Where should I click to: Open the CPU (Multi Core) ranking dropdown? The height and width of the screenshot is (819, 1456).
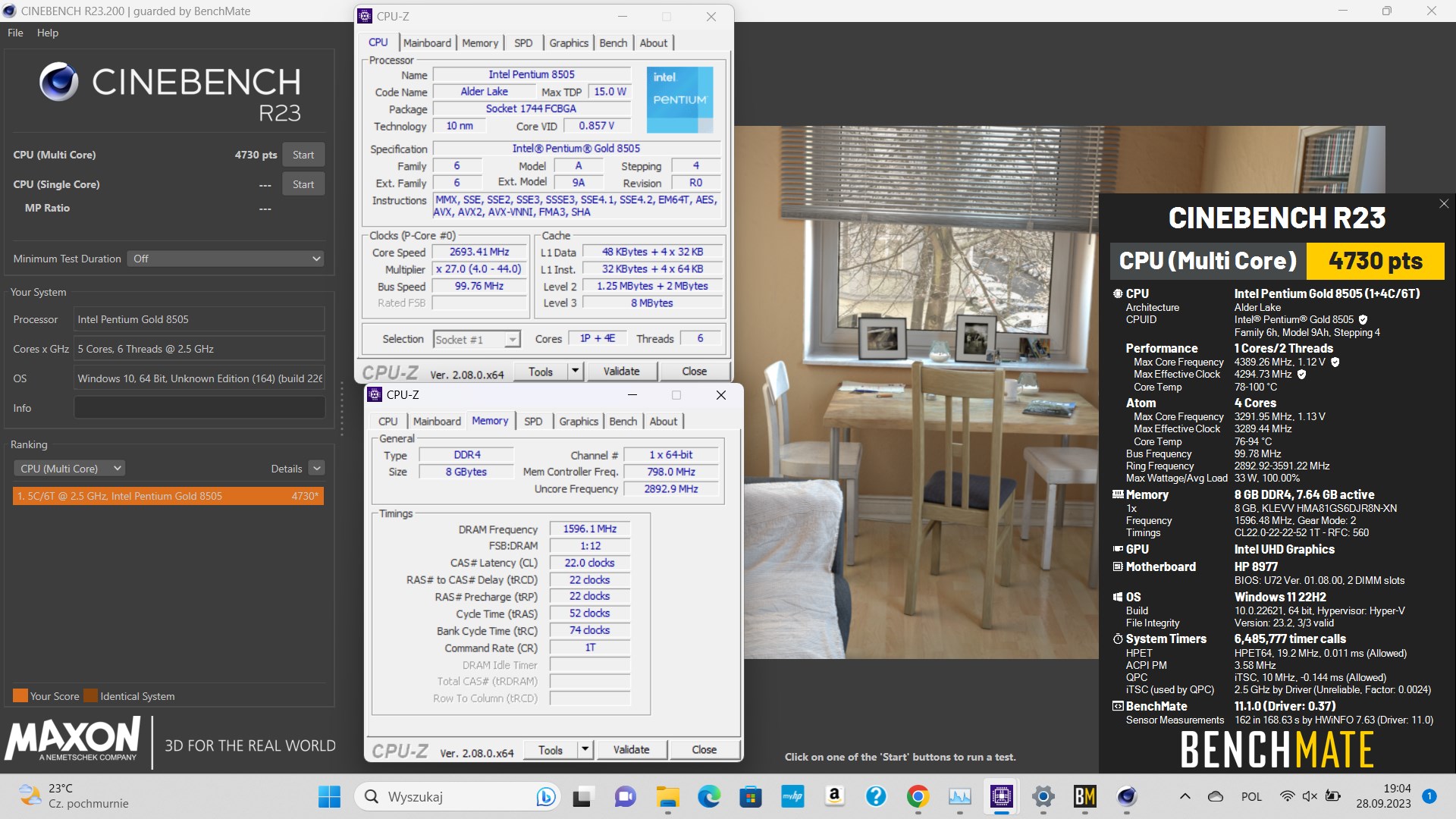click(x=70, y=469)
